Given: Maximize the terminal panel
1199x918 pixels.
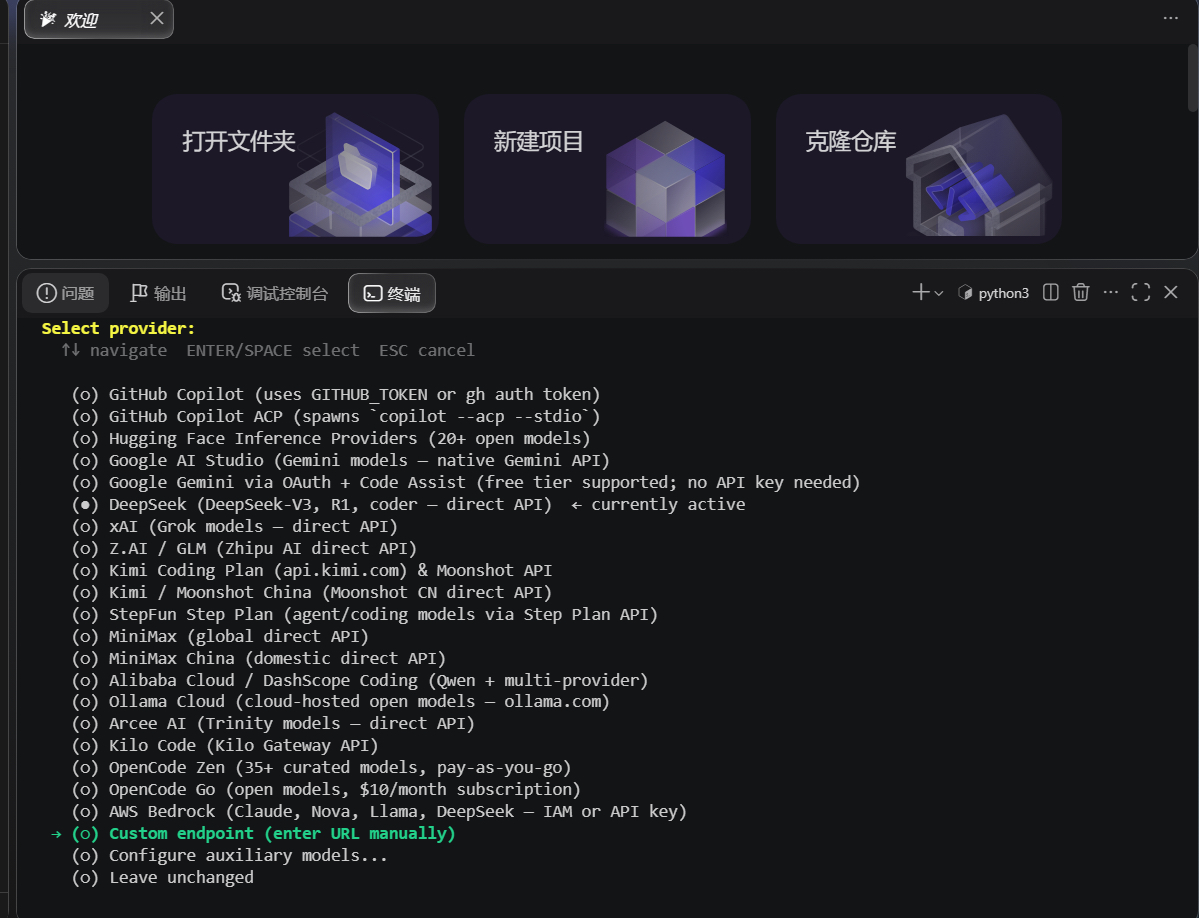Looking at the screenshot, I should (1140, 292).
